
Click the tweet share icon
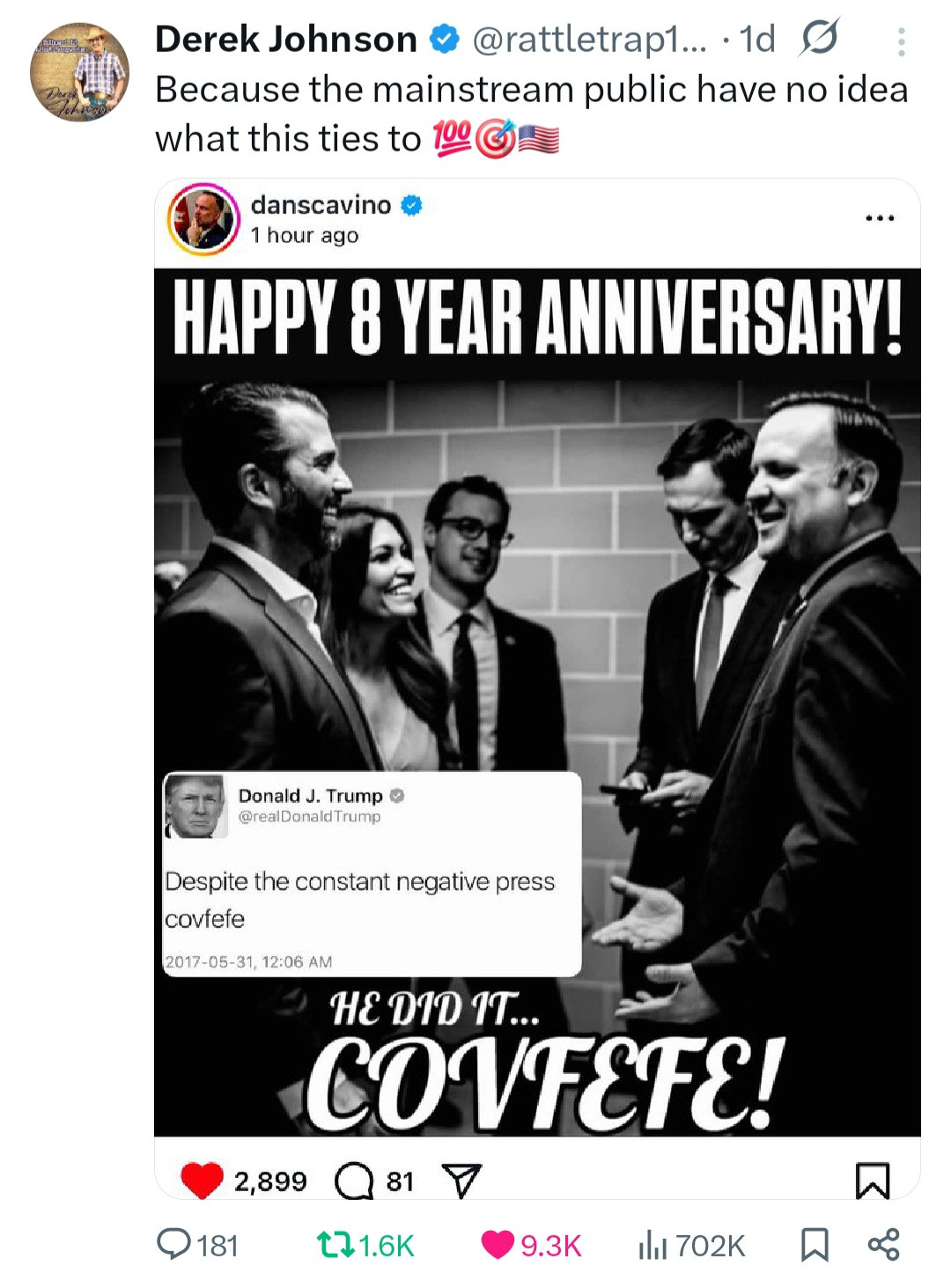883,1244
